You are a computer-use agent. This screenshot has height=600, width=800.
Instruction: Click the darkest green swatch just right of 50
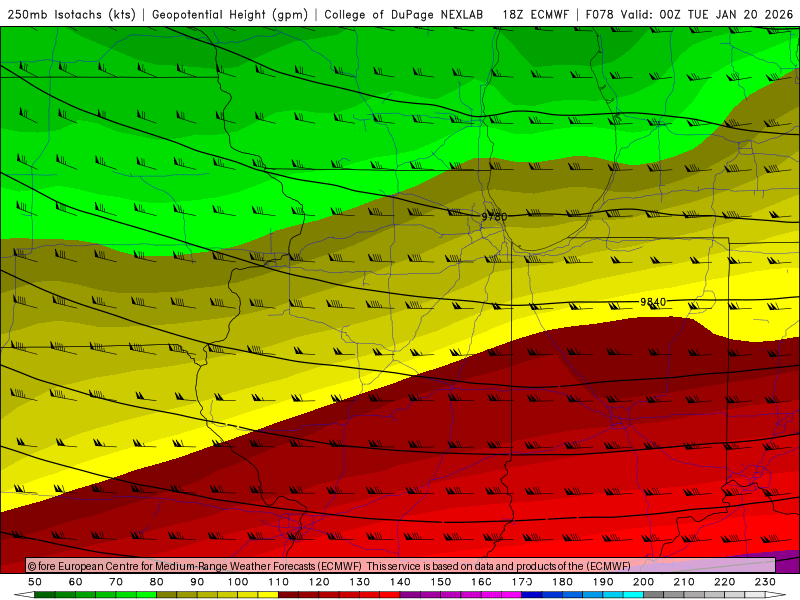coord(45,594)
